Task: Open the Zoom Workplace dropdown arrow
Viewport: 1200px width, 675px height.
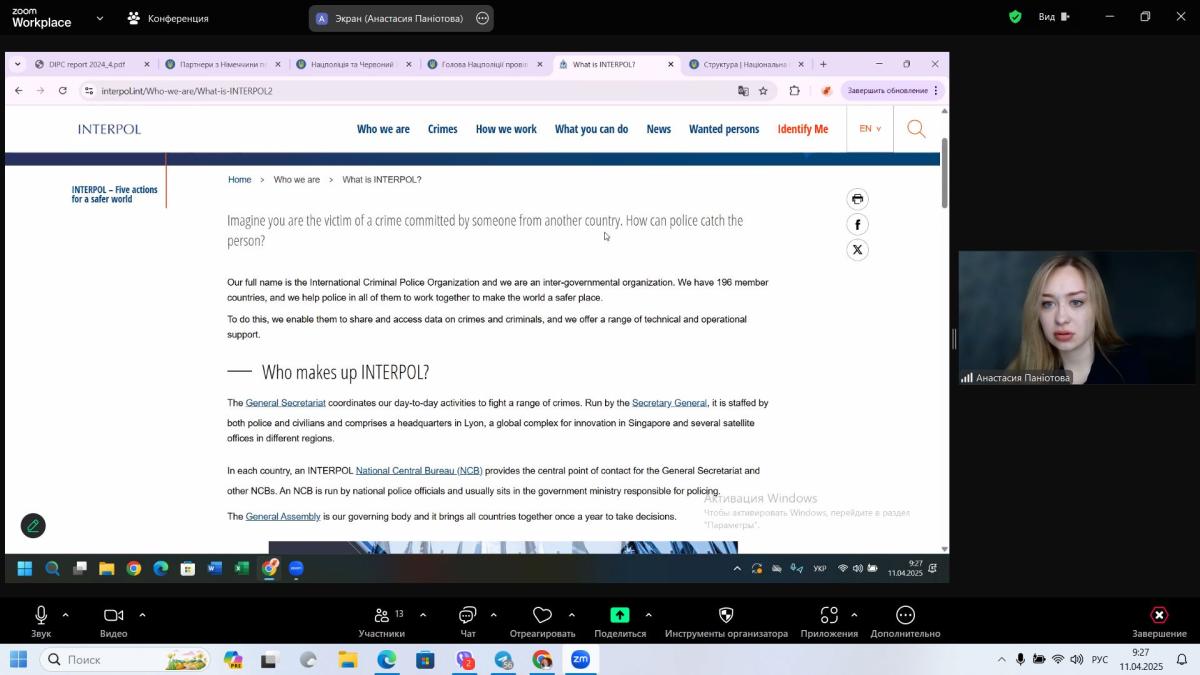Action: point(99,18)
